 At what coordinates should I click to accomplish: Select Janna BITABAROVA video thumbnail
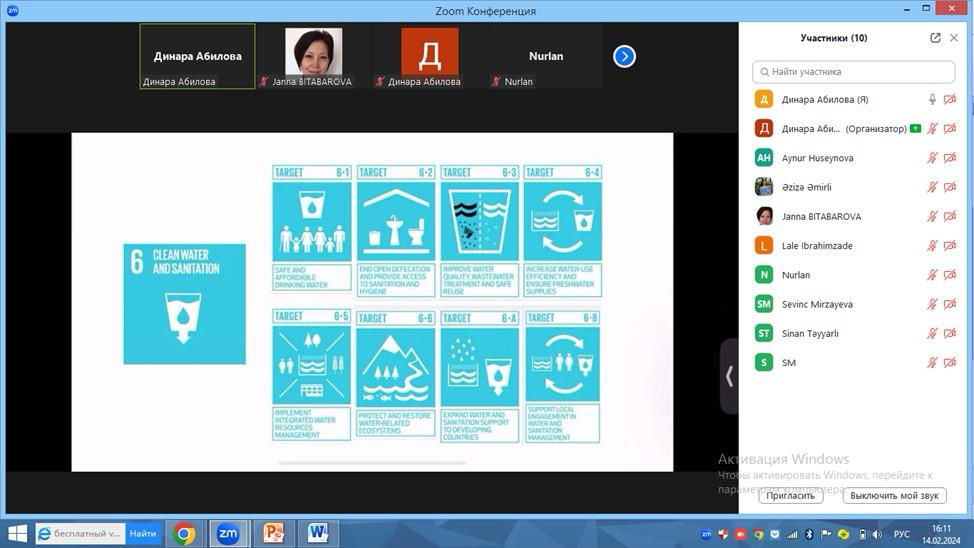tap(313, 57)
